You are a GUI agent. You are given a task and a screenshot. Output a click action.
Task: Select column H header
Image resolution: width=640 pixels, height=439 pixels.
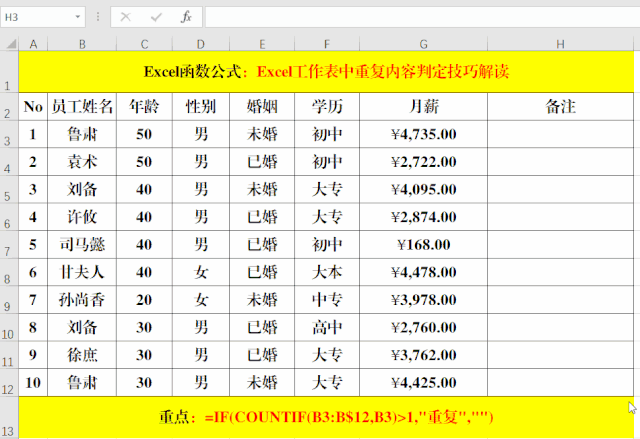[x=560, y=44]
